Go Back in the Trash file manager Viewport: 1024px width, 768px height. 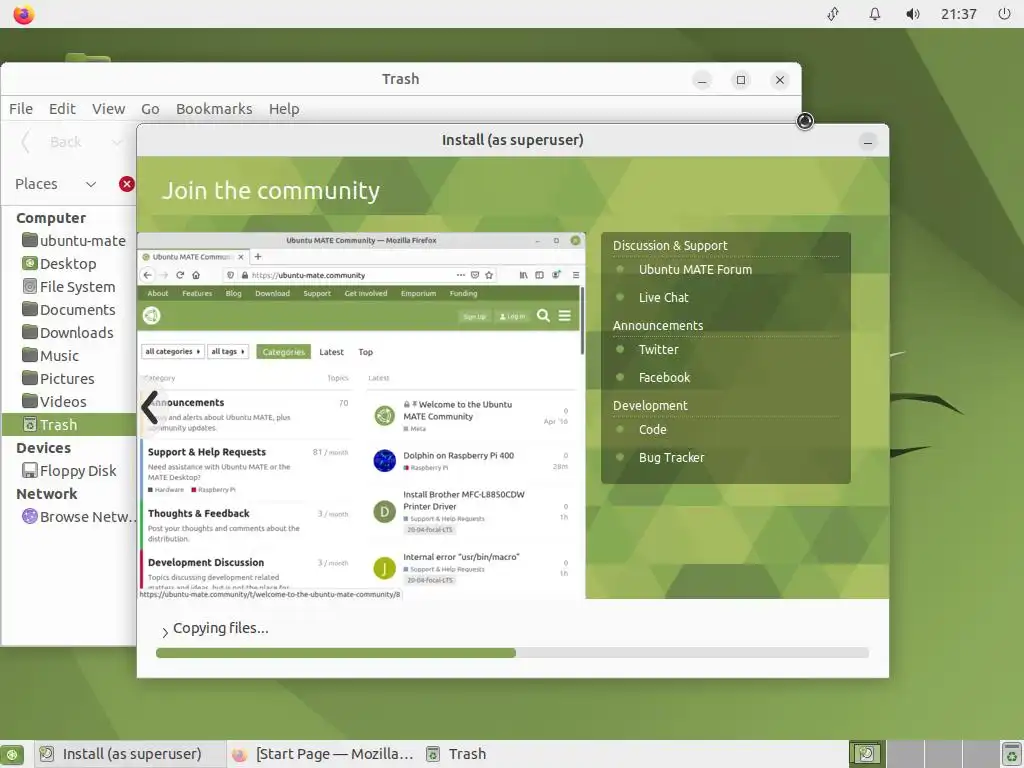point(54,142)
